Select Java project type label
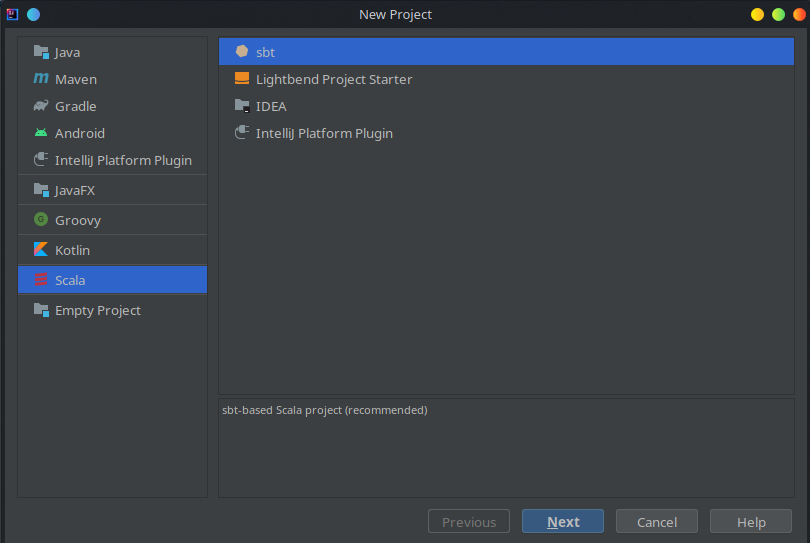Screen dimensions: 810x543 tap(67, 52)
